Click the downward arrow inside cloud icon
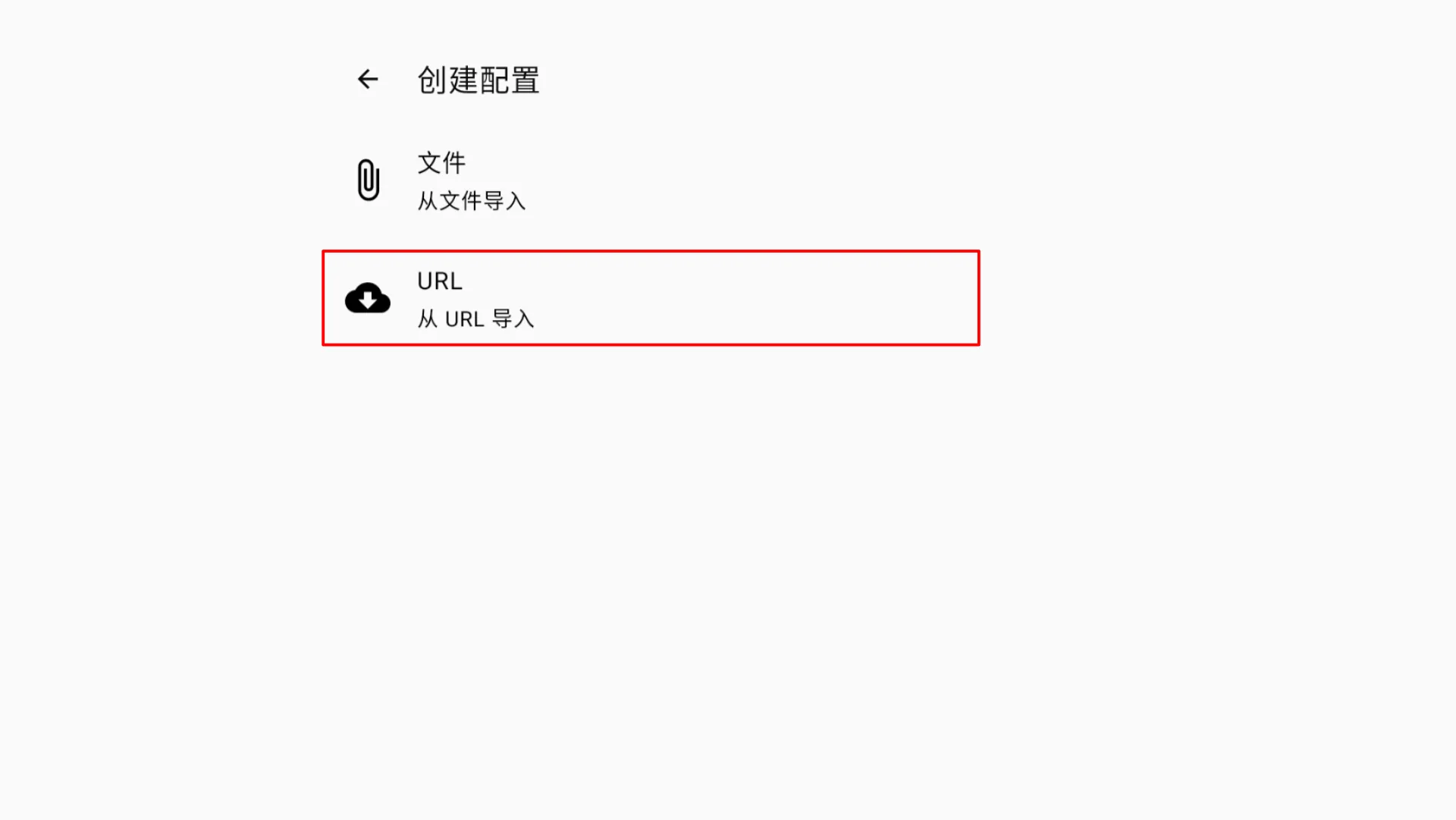Viewport: 1456px width, 820px height. pos(368,300)
